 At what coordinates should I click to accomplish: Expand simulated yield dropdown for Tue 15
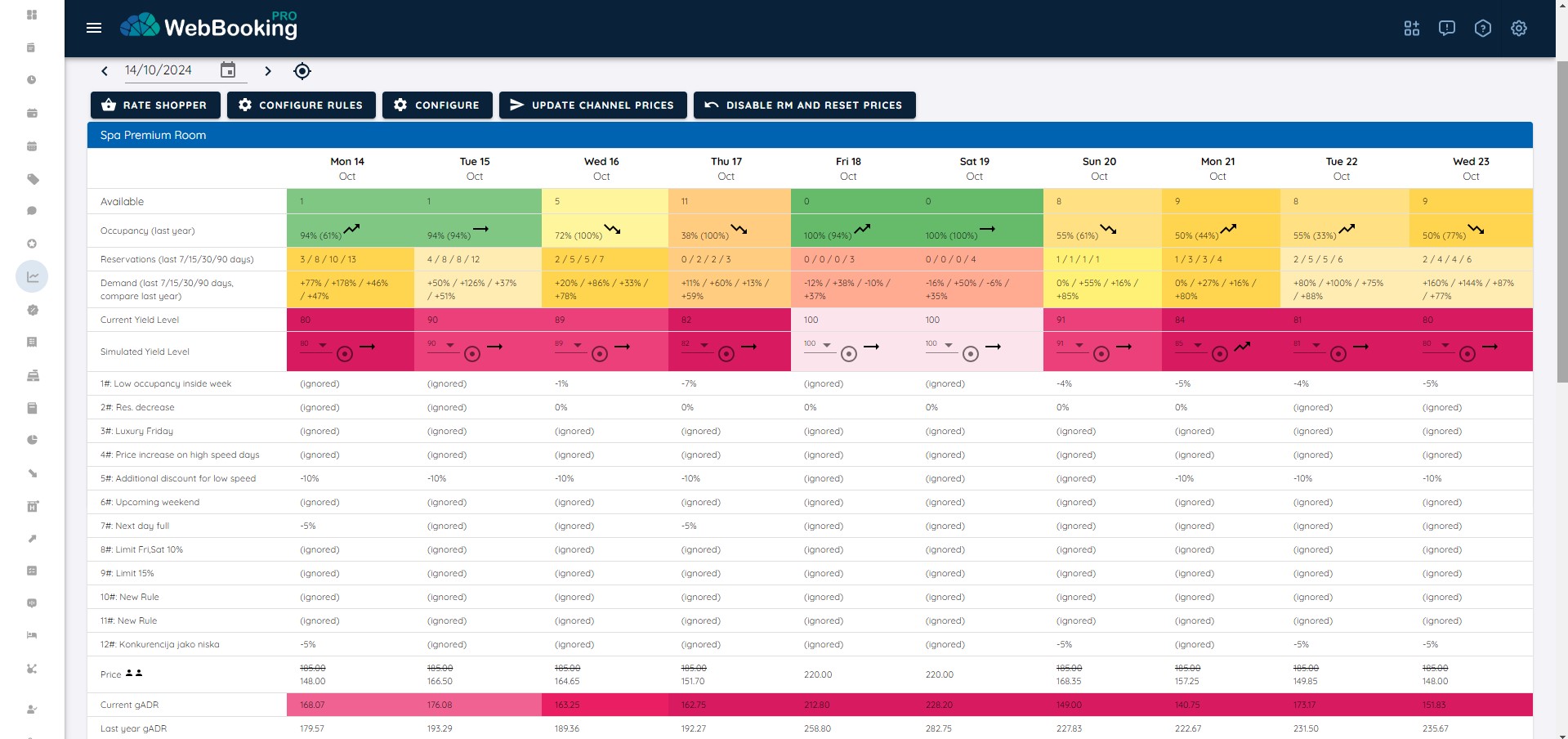[450, 346]
